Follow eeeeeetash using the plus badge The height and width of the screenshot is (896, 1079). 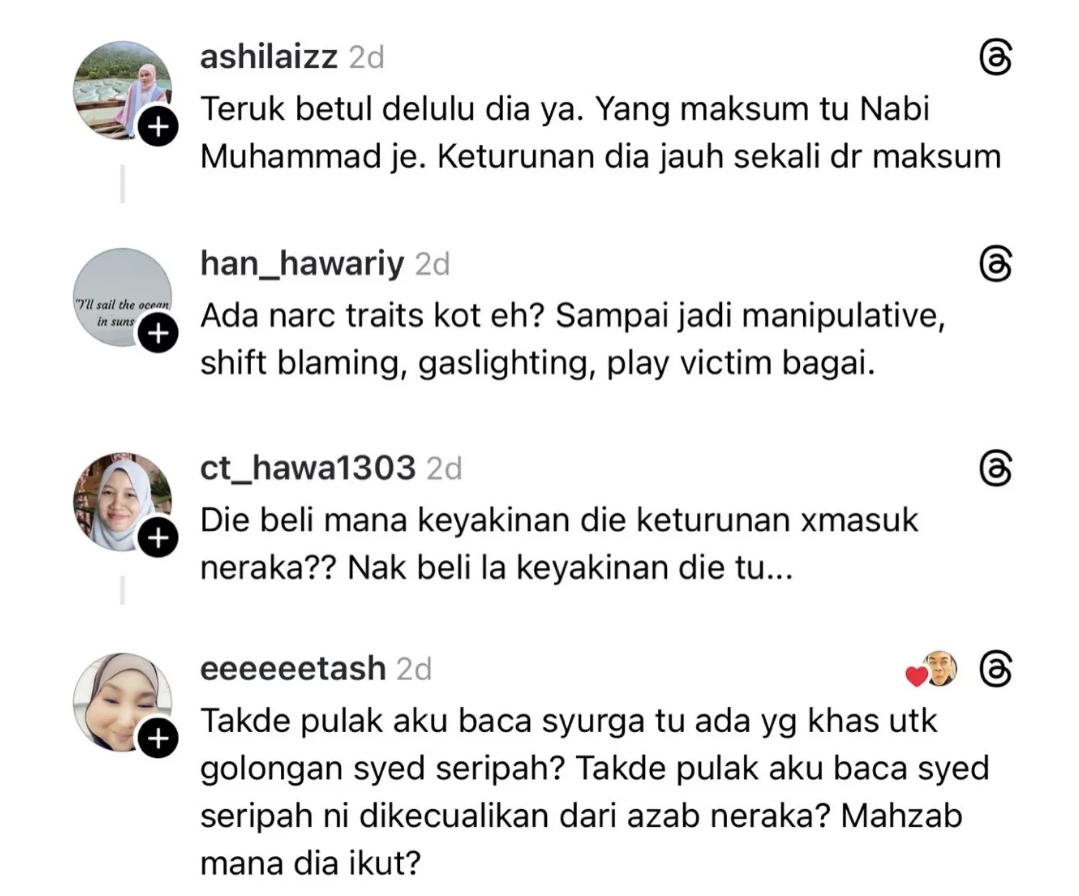(158, 738)
